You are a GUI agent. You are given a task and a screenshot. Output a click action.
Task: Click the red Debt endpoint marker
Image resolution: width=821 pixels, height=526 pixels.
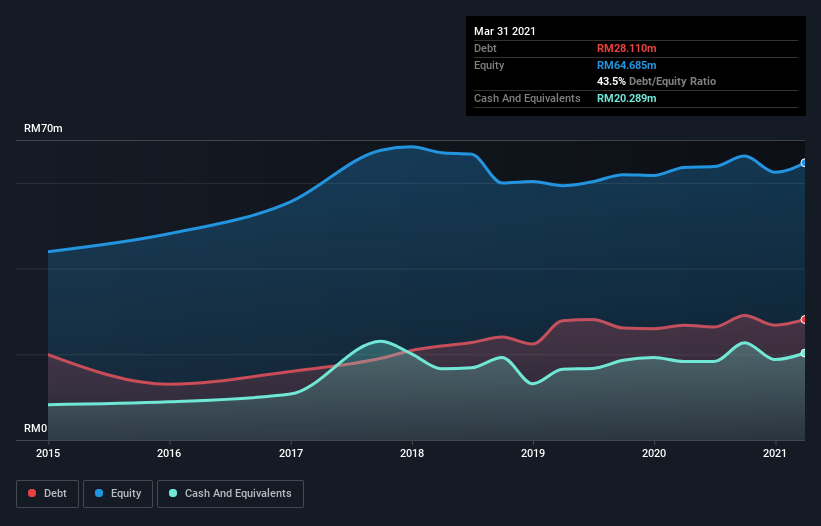tap(804, 319)
